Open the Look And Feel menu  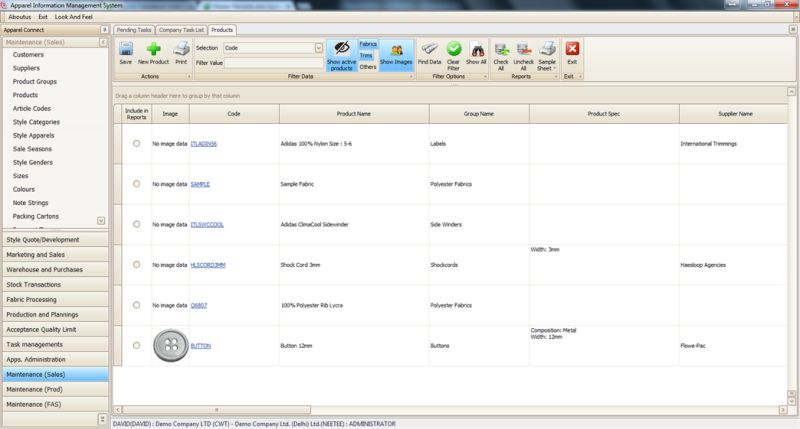tap(73, 17)
